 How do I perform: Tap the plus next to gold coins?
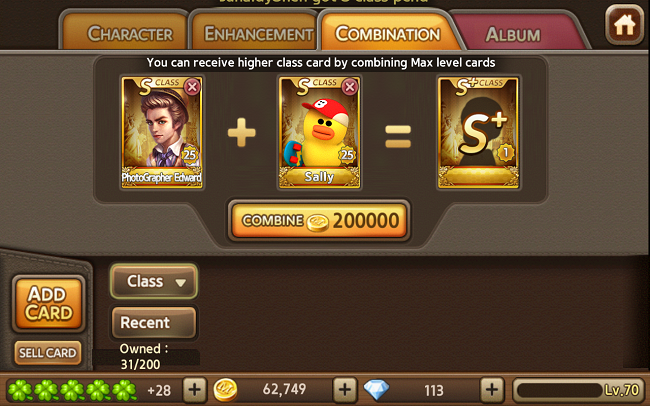(x=345, y=390)
